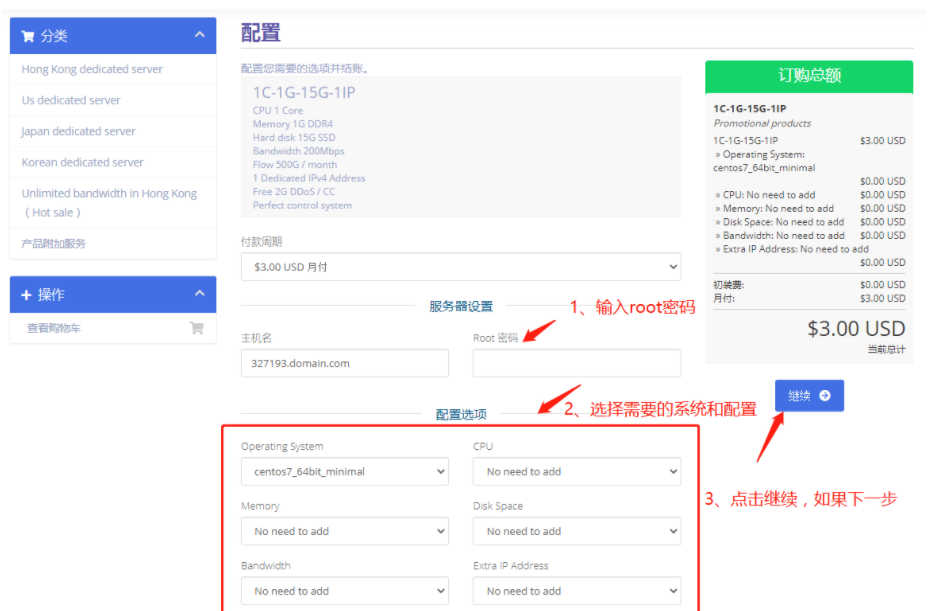Screen dimensions: 939x611
Task: Collapse the 分类 panel chevron
Action: coord(199,35)
